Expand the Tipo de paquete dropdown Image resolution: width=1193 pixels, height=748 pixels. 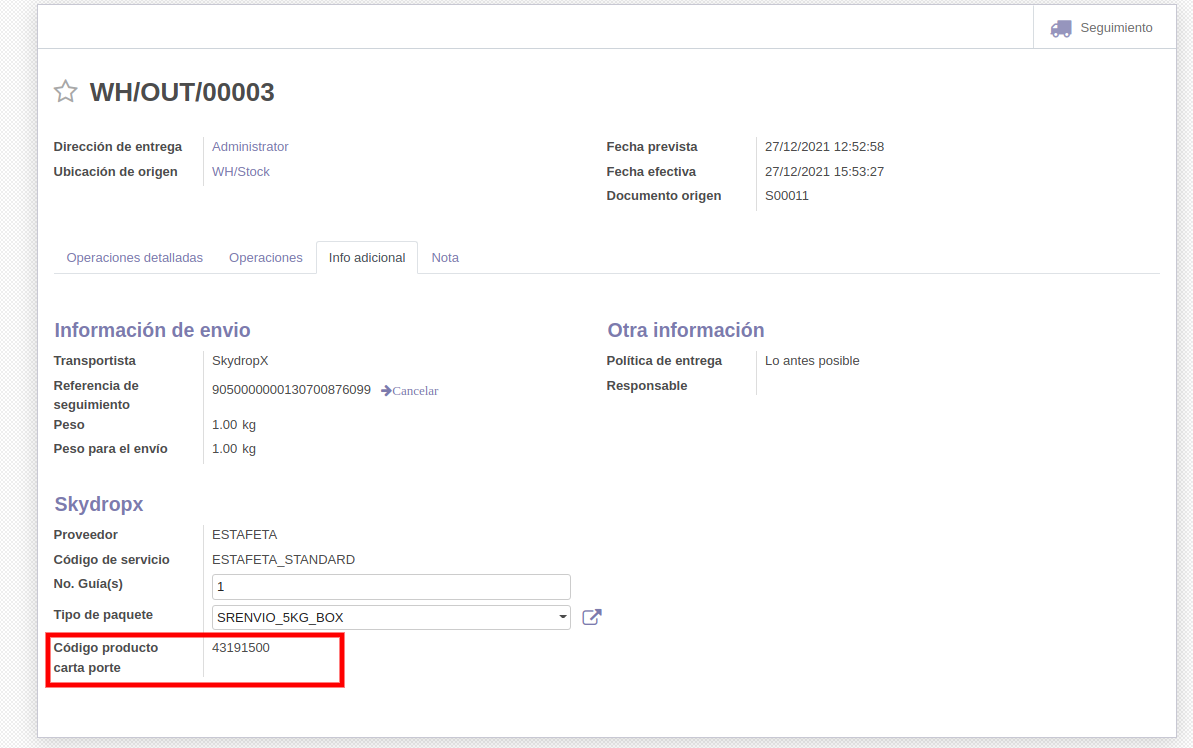click(391, 618)
